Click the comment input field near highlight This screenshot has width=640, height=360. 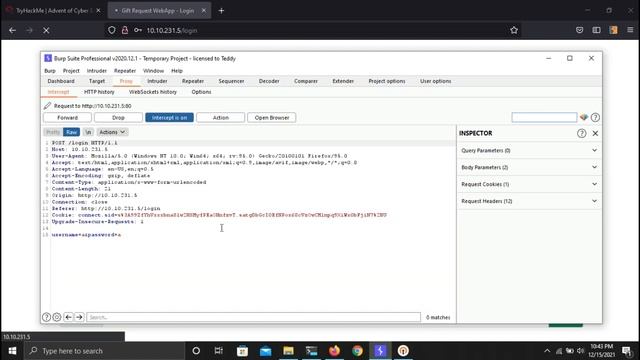click(x=544, y=118)
